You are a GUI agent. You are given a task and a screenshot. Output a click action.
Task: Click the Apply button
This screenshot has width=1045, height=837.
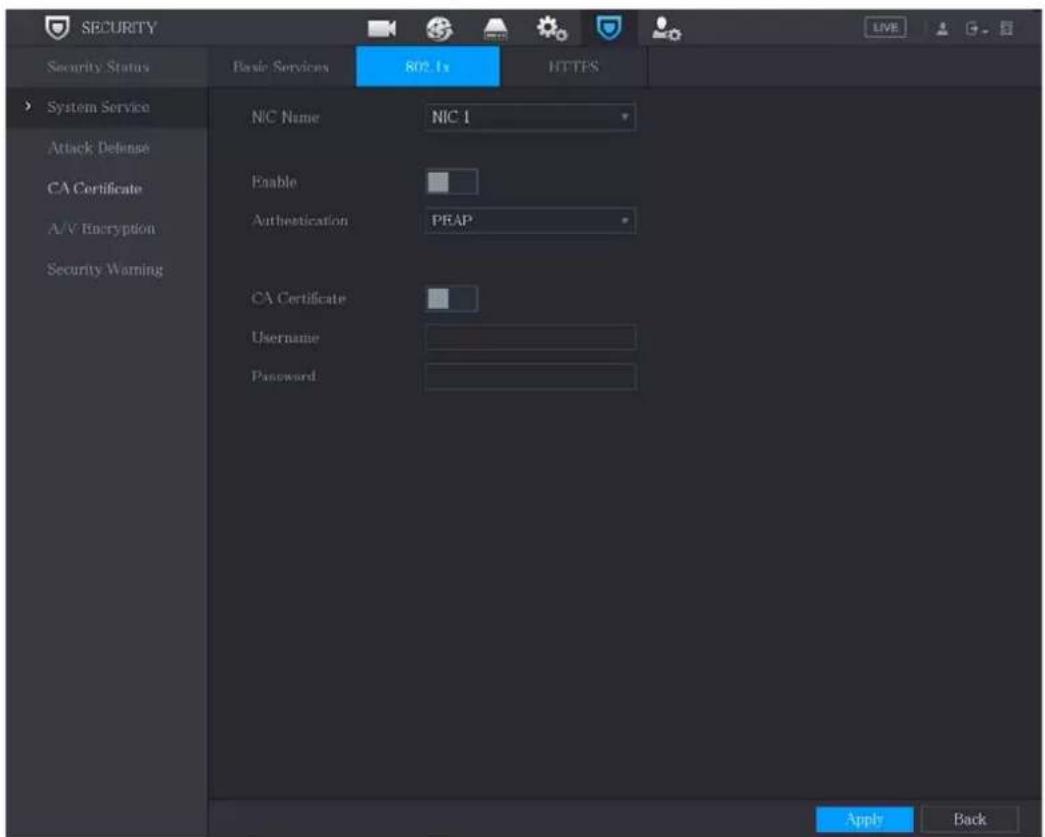[864, 819]
